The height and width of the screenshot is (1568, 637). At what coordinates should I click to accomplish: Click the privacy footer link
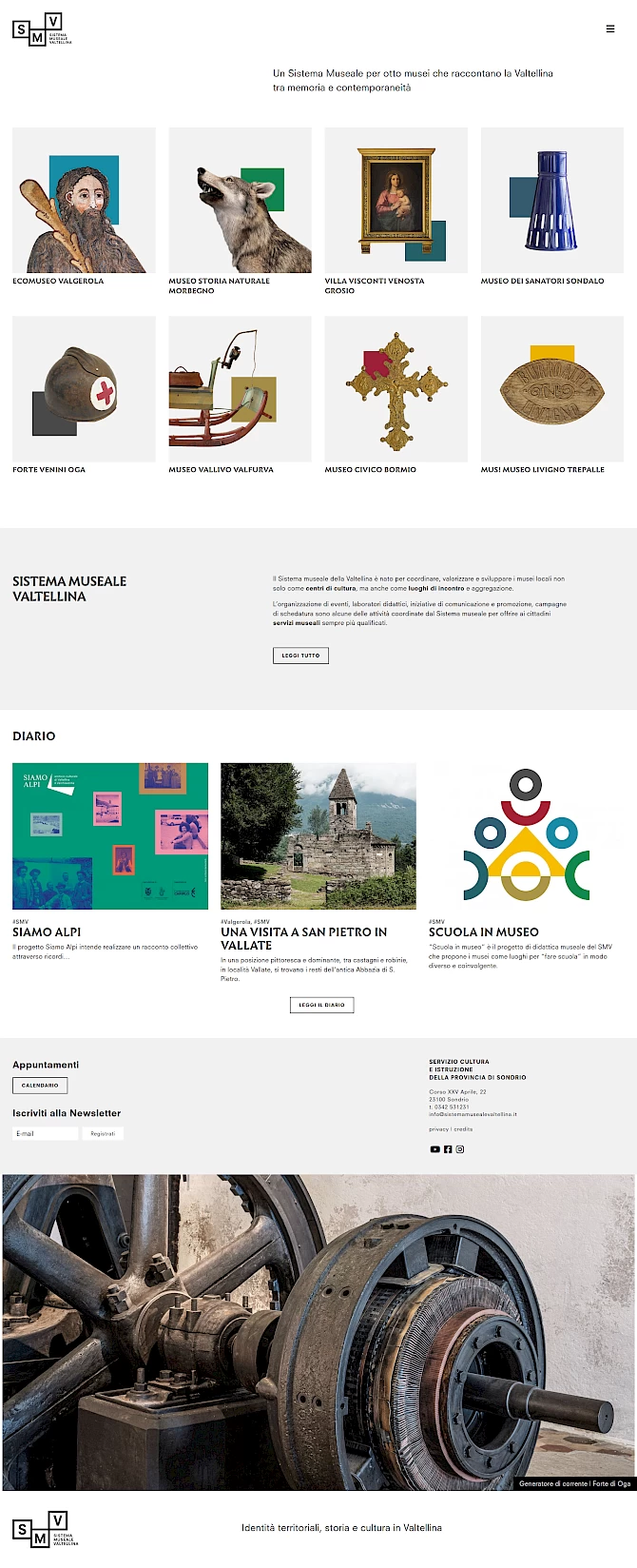438,1129
